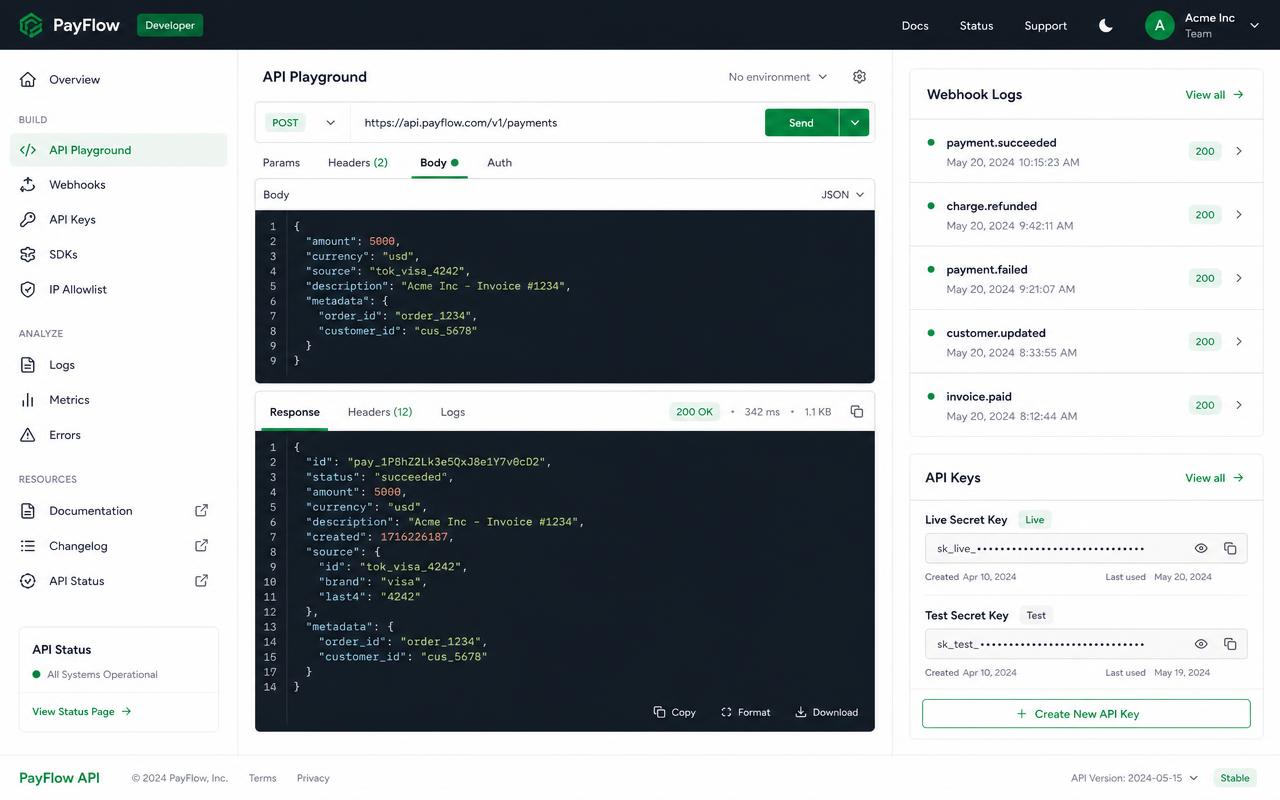This screenshot has width=1280, height=800.
Task: Send the API request
Action: pyautogui.click(x=801, y=123)
